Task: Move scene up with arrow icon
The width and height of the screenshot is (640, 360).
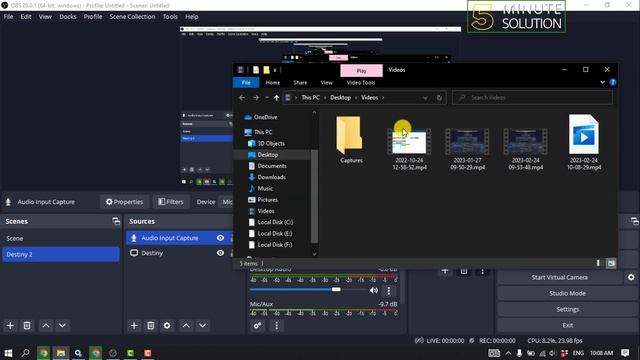Action: (x=46, y=325)
